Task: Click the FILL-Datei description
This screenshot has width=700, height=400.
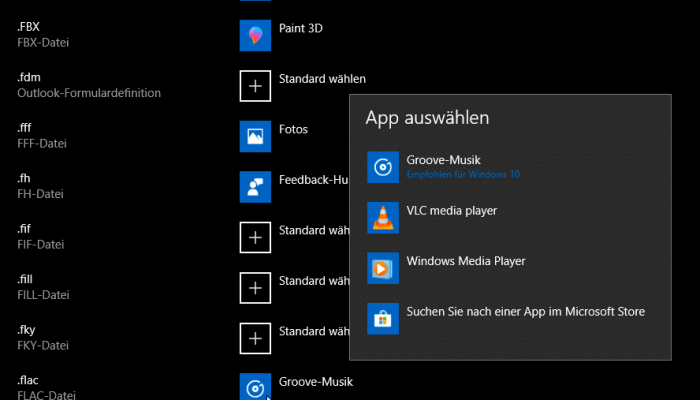Action: click(43, 295)
